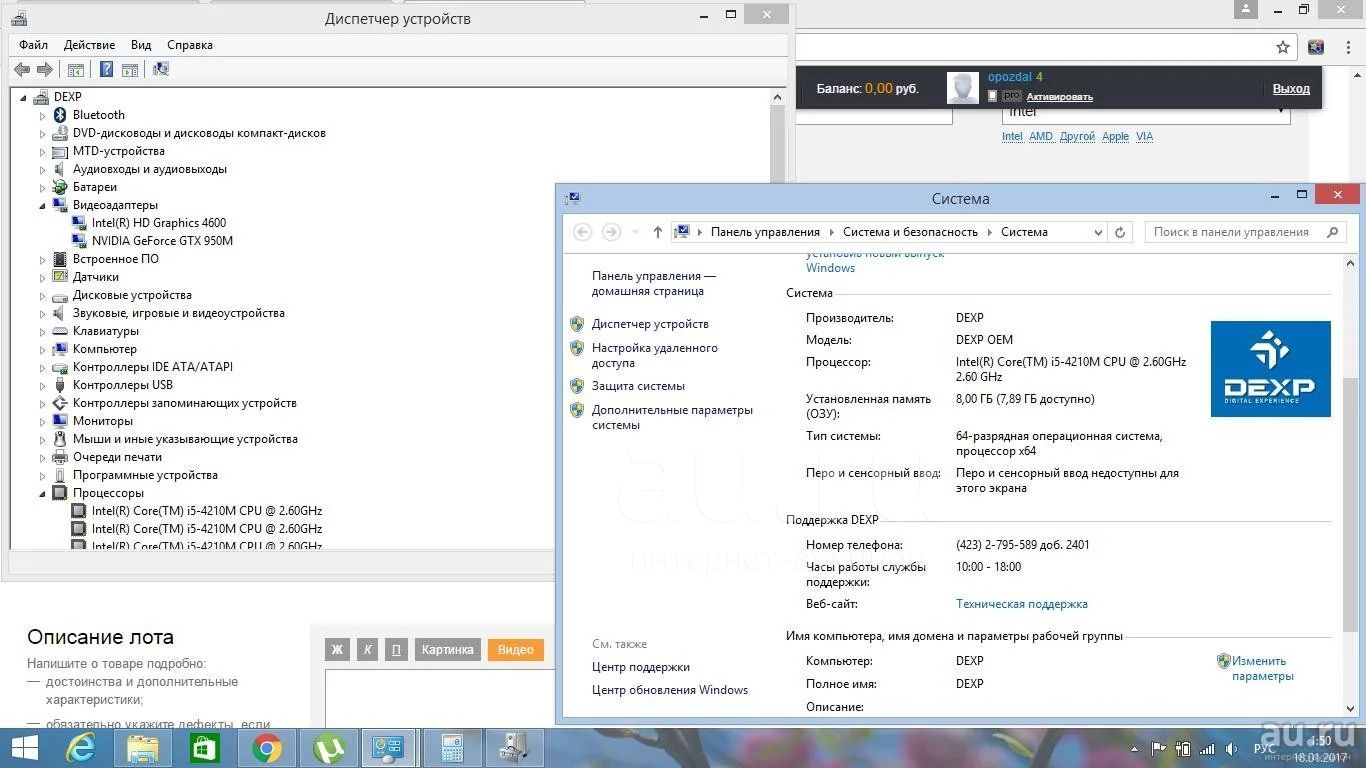
Task: Open the Файл menu
Action: click(33, 45)
